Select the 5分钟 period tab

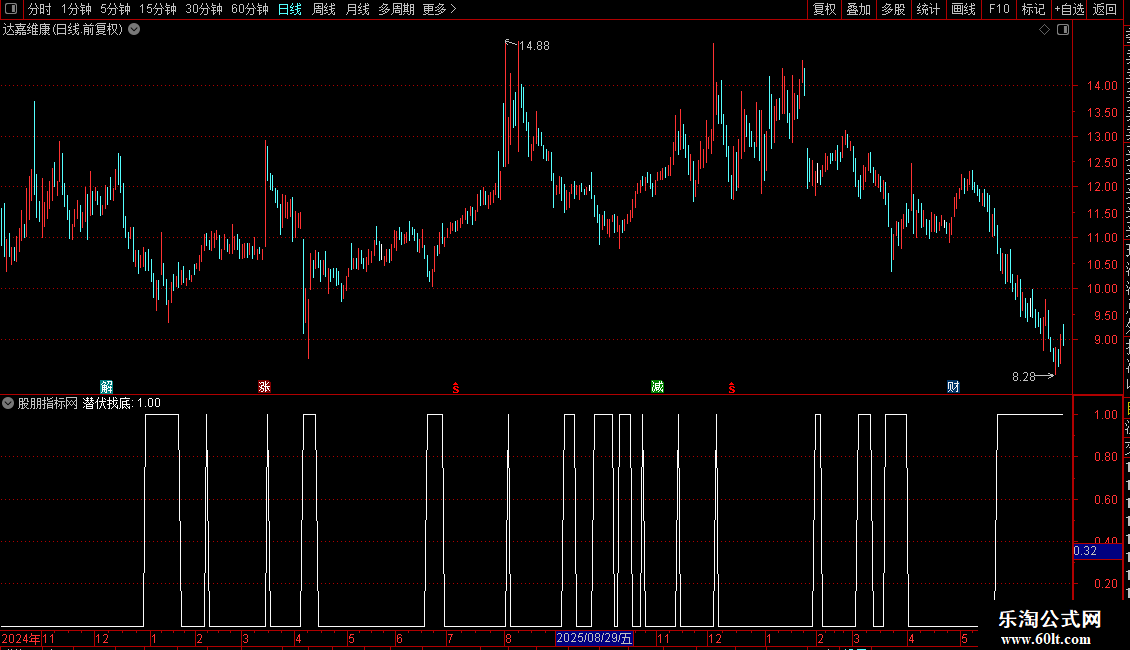pyautogui.click(x=115, y=9)
